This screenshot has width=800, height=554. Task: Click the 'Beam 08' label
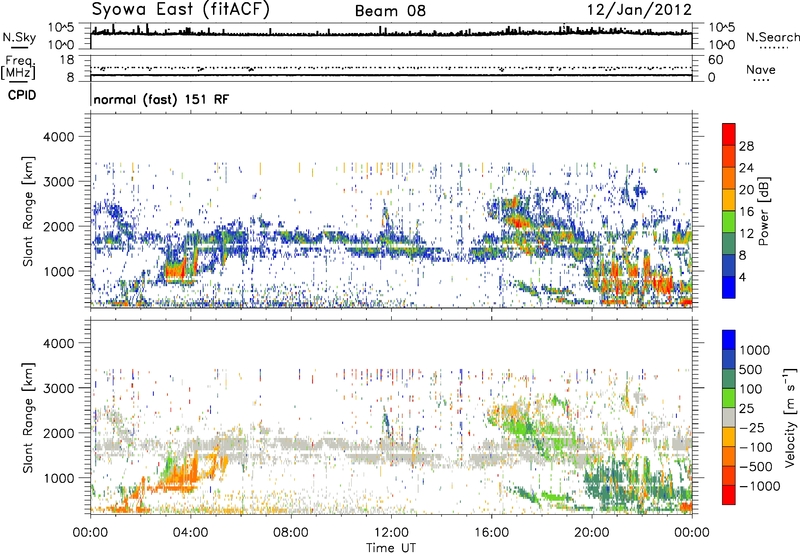390,11
